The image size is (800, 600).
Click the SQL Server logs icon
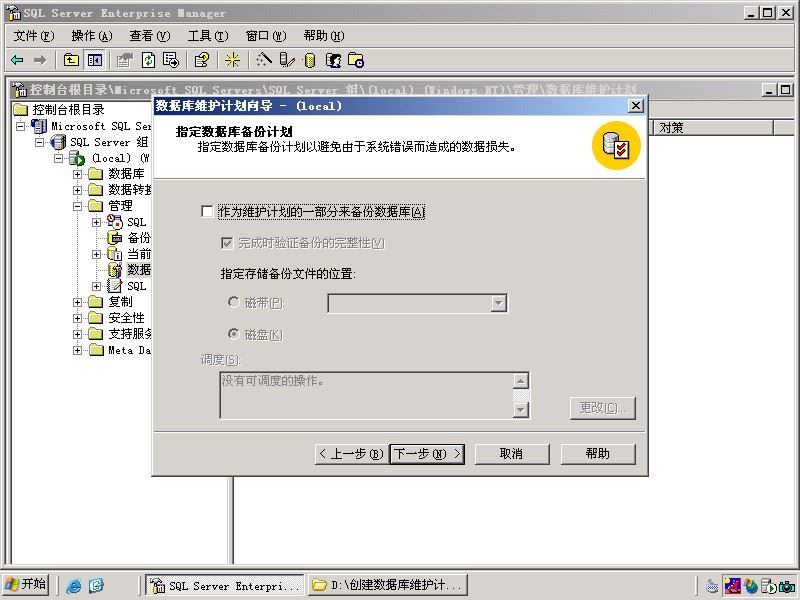point(115,286)
